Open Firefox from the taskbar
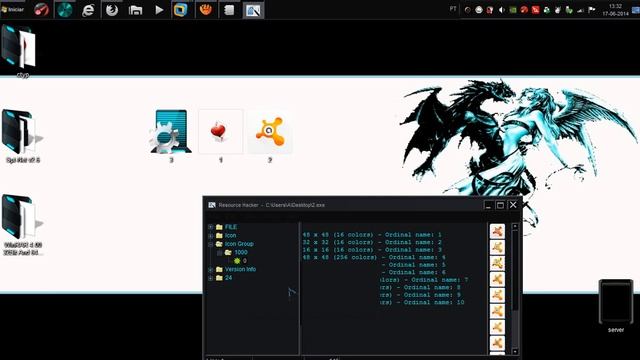Image resolution: width=640 pixels, height=360 pixels. point(112,10)
